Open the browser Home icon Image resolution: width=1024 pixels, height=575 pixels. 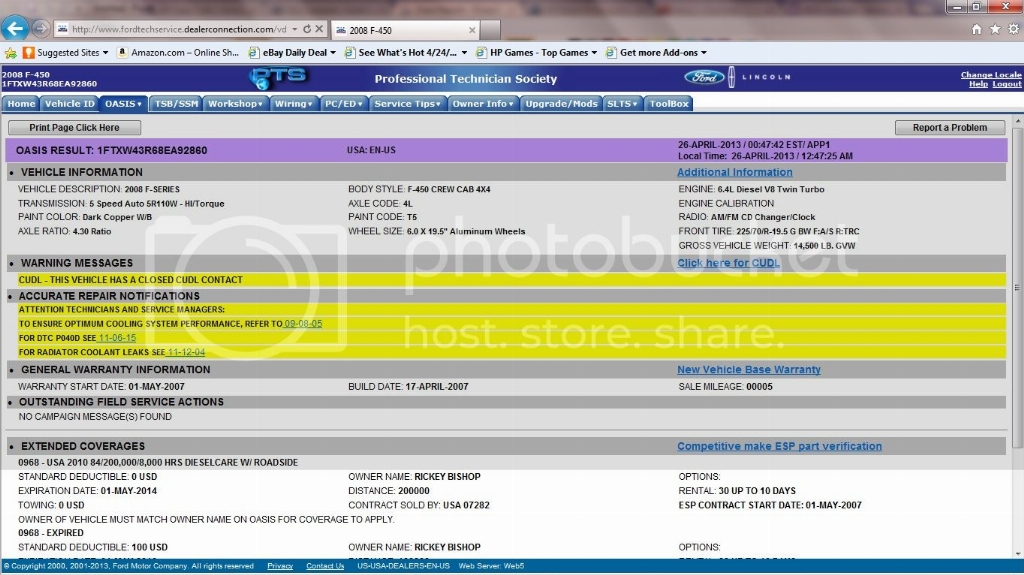click(976, 29)
